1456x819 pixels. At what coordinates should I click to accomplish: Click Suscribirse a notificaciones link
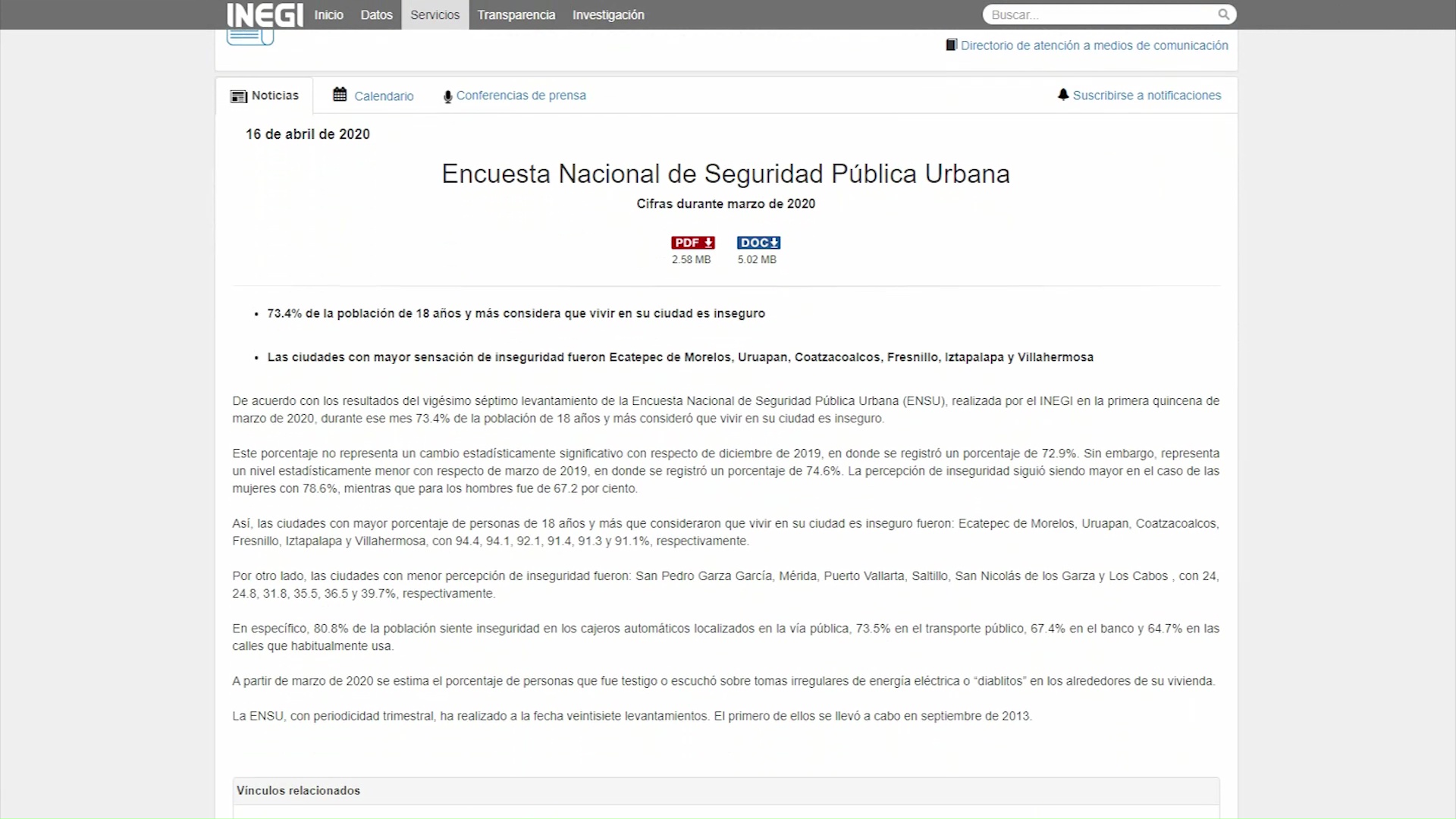(x=1147, y=96)
